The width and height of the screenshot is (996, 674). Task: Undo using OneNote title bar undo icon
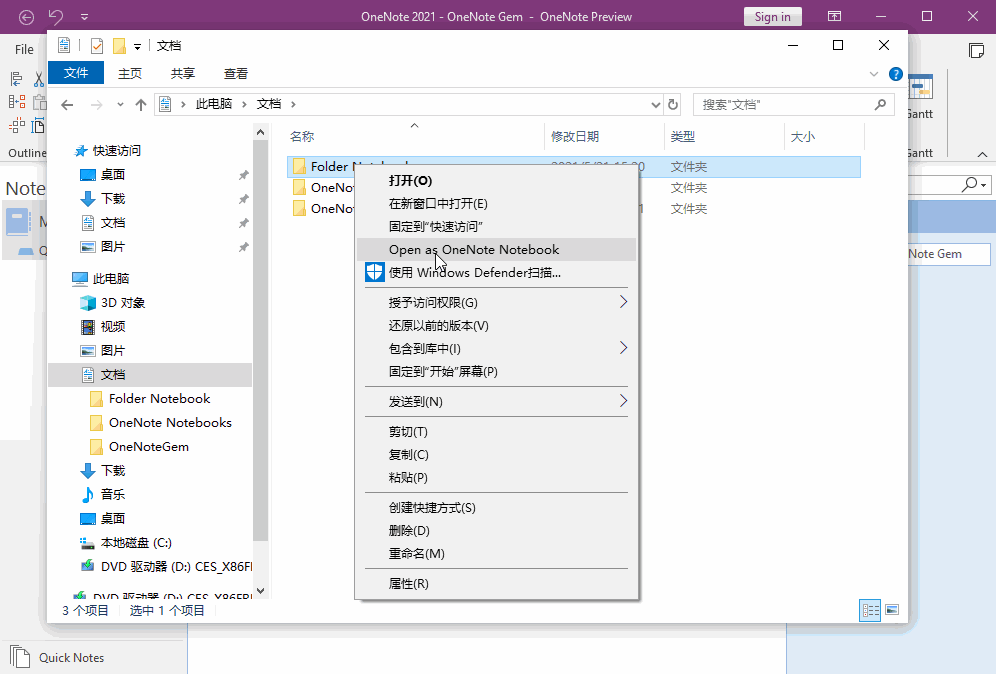pyautogui.click(x=57, y=17)
